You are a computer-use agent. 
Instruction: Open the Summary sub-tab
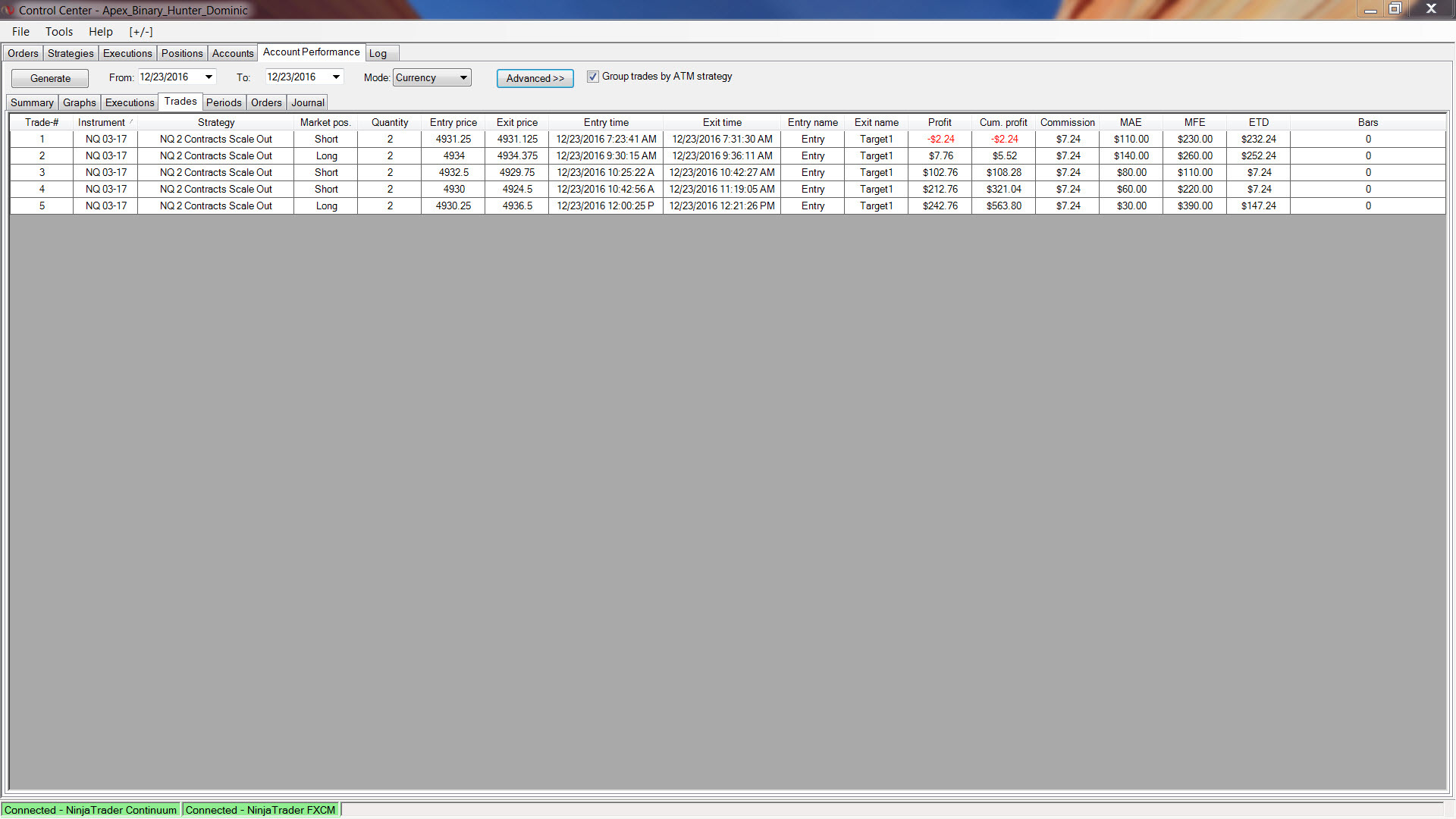coord(32,102)
